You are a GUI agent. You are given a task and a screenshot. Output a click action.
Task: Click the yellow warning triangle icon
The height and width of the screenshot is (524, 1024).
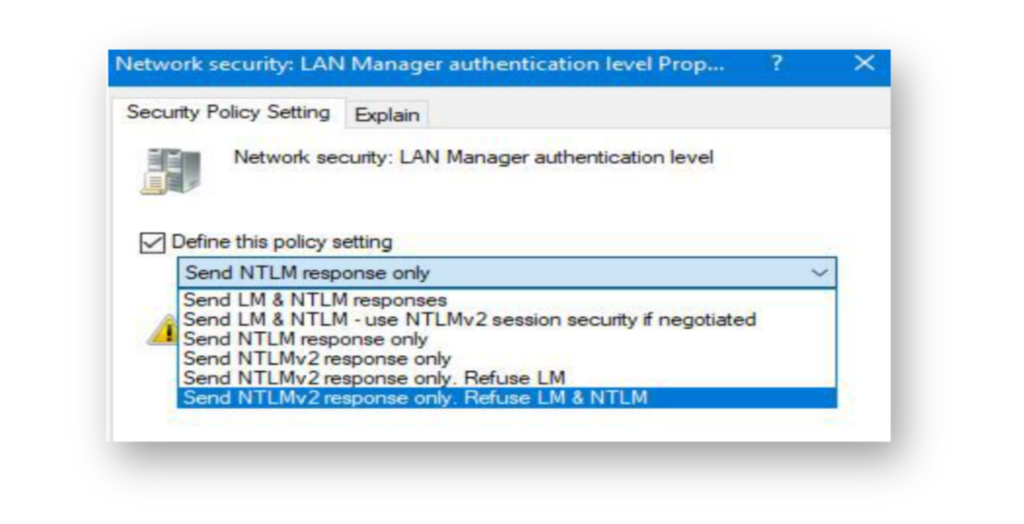pyautogui.click(x=163, y=330)
